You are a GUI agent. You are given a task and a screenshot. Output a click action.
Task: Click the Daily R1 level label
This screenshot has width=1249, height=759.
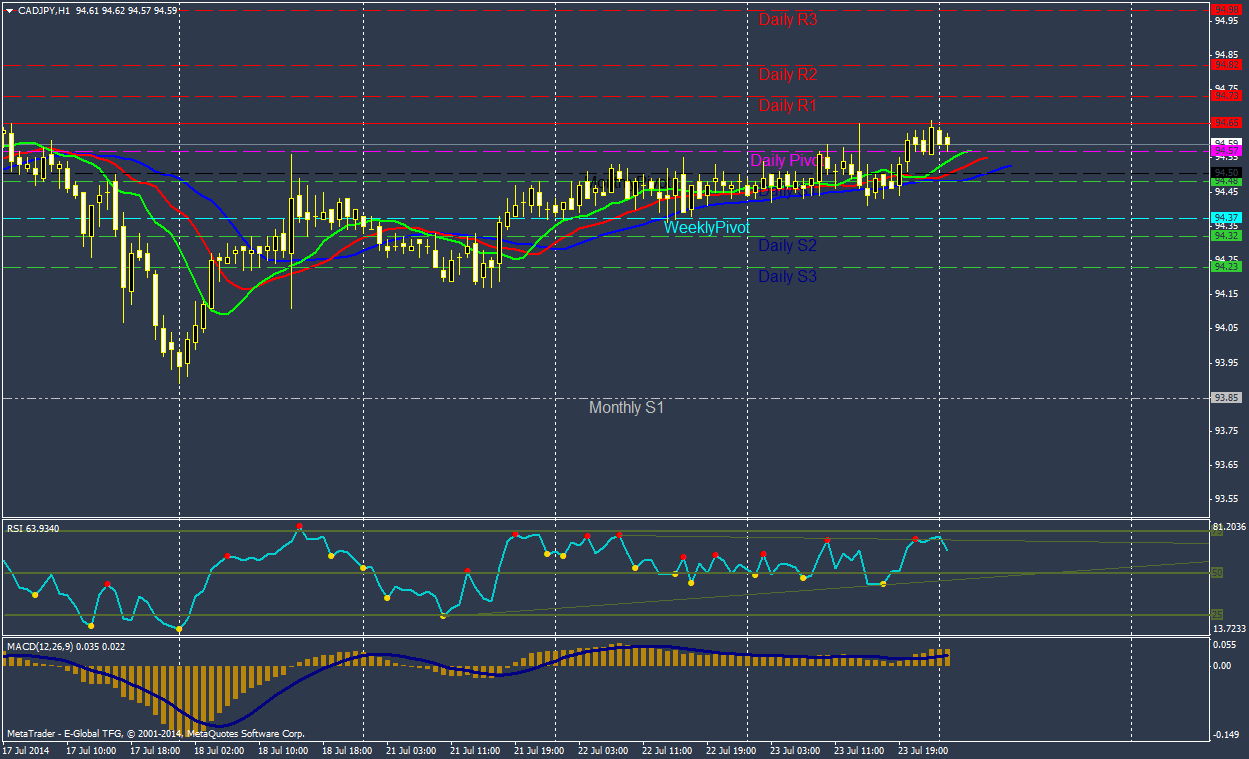(x=788, y=105)
